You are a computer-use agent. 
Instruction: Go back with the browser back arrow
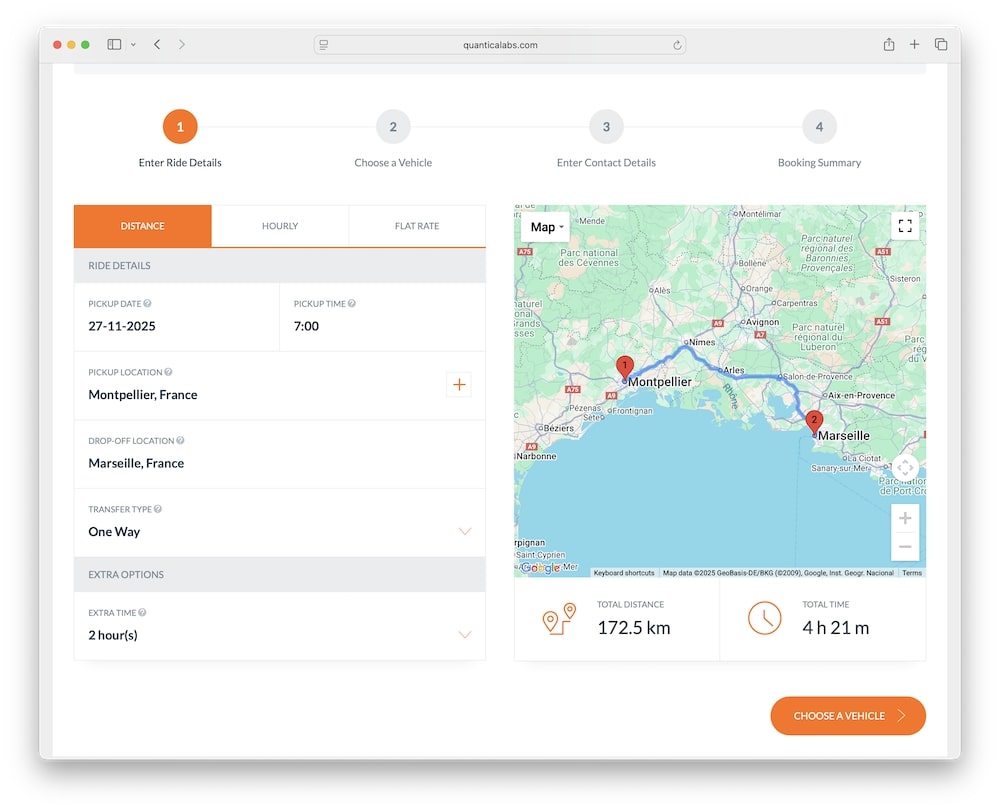click(157, 44)
